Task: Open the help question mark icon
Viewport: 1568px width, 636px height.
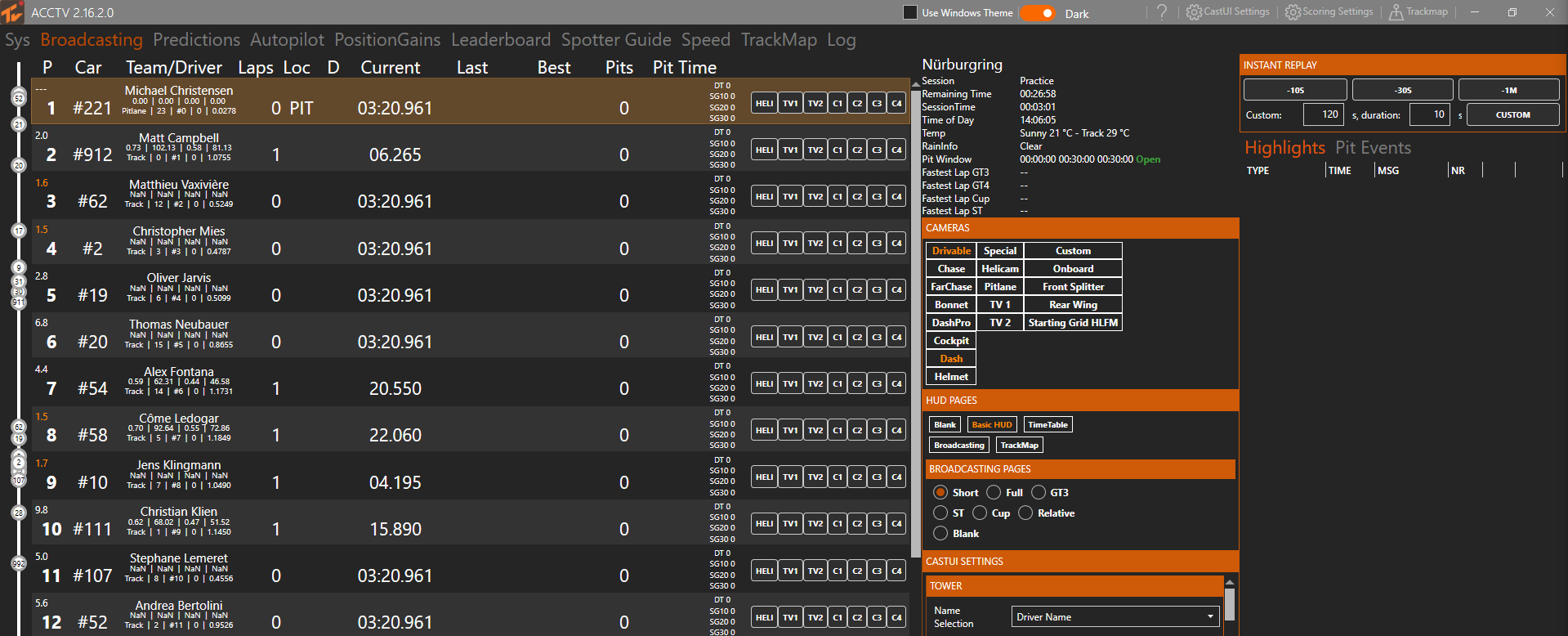Action: pyautogui.click(x=1162, y=12)
